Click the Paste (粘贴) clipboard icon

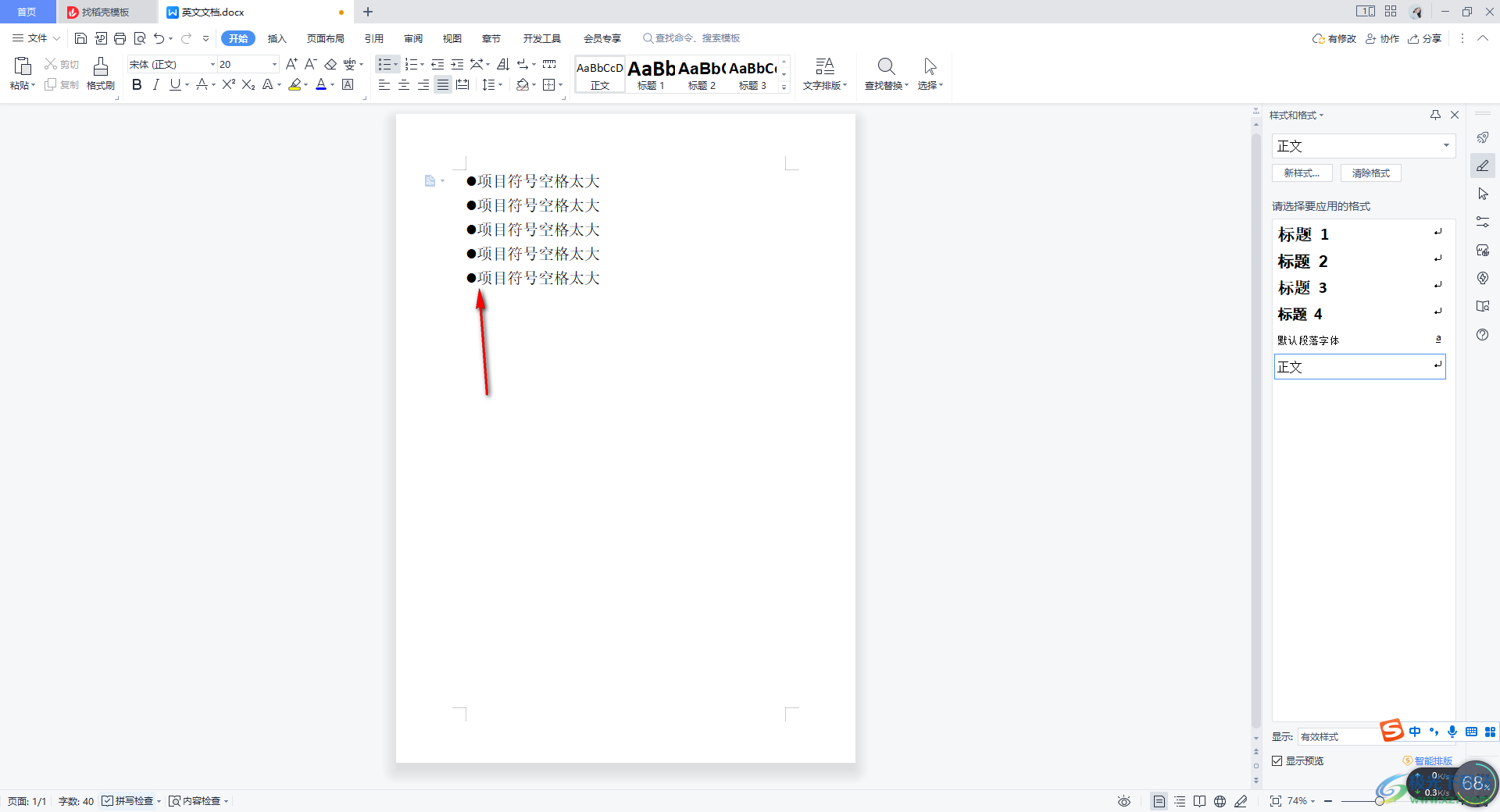click(23, 66)
